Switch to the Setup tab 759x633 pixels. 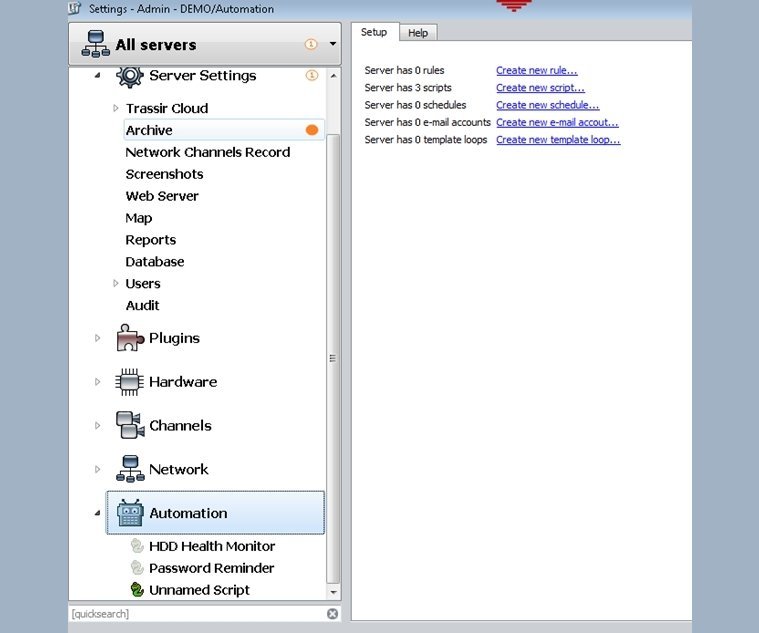point(374,32)
